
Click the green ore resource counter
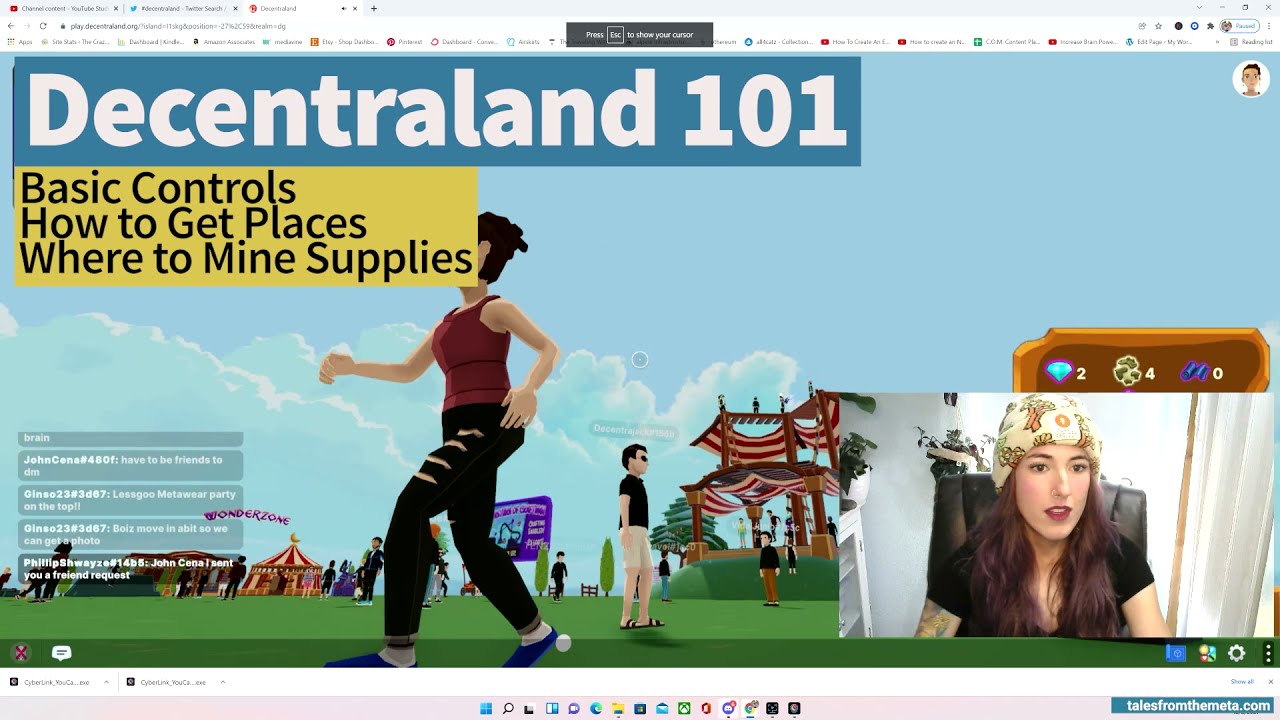[1135, 373]
